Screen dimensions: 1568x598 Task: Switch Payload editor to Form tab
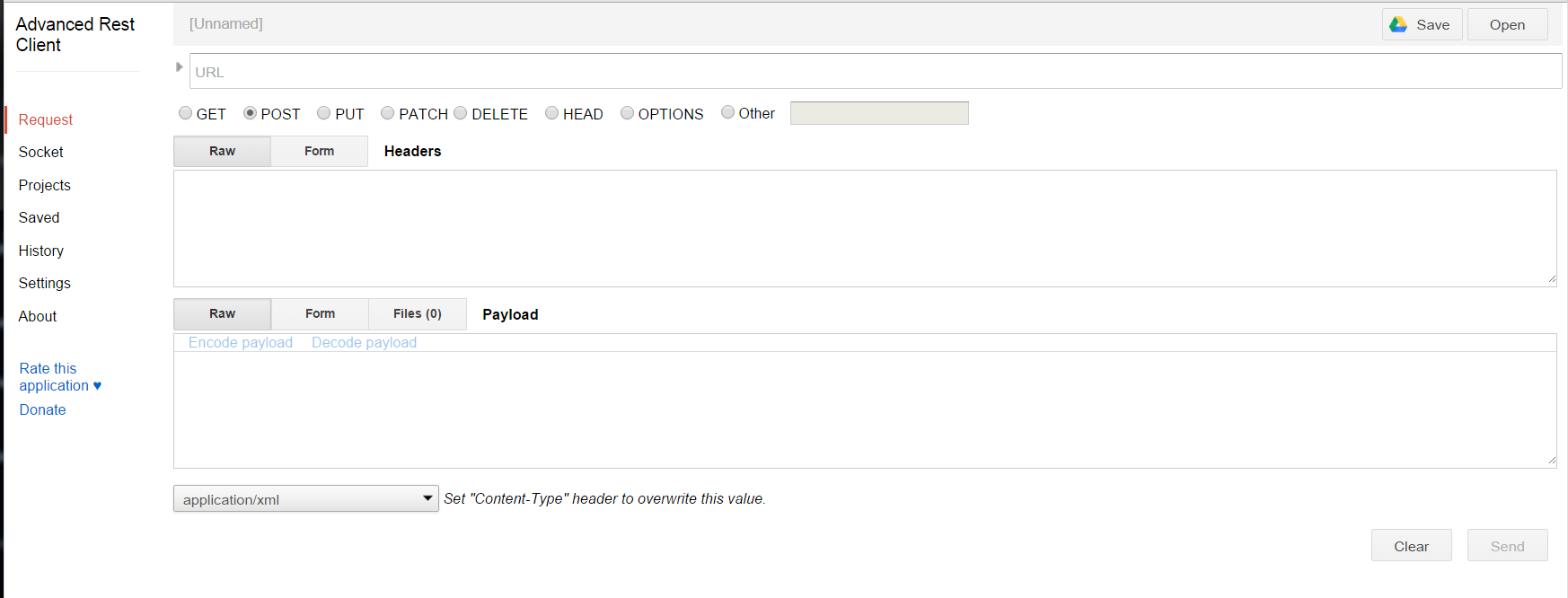pos(320,314)
